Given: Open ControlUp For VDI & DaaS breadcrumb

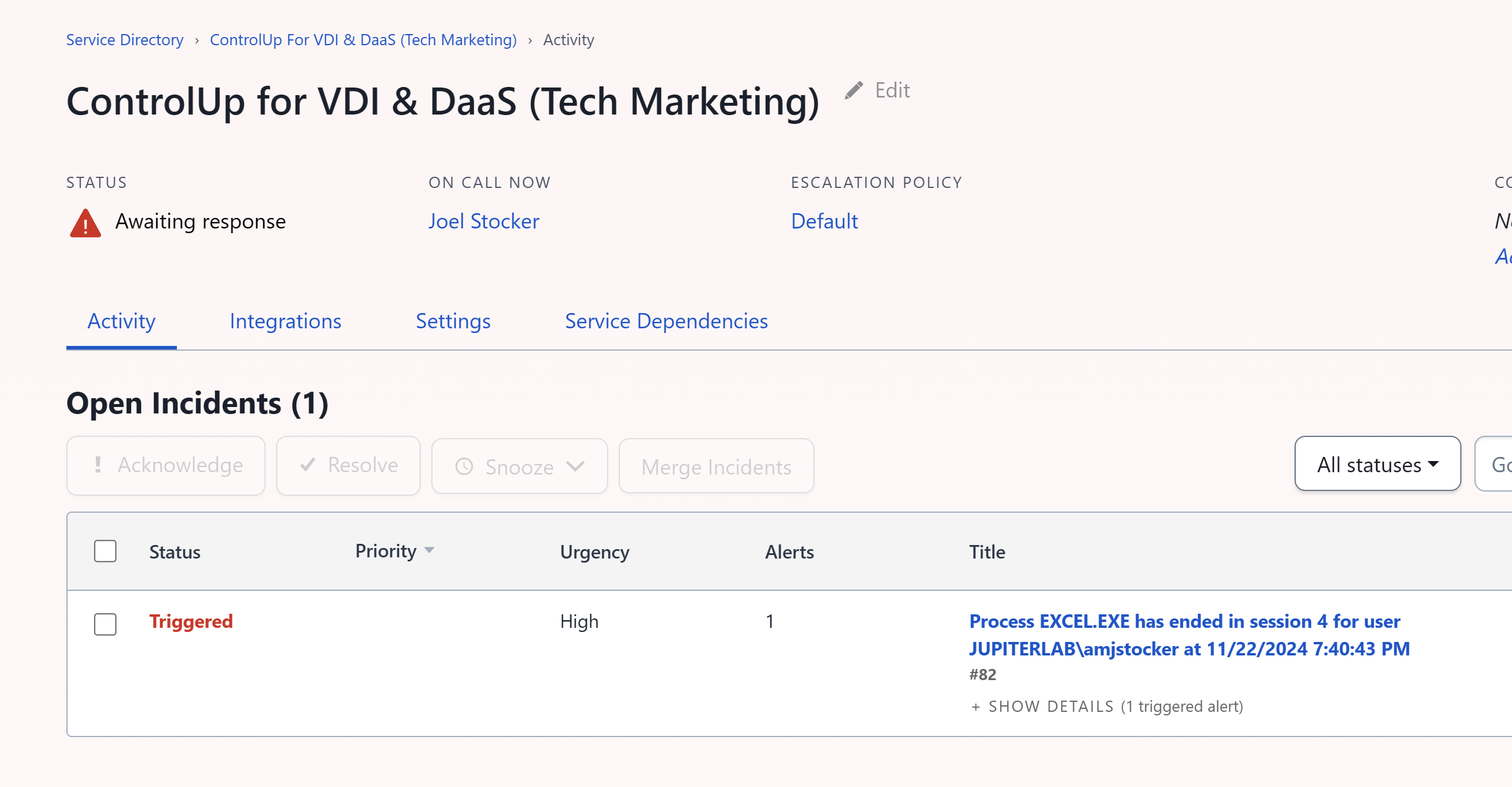Looking at the screenshot, I should tap(363, 40).
